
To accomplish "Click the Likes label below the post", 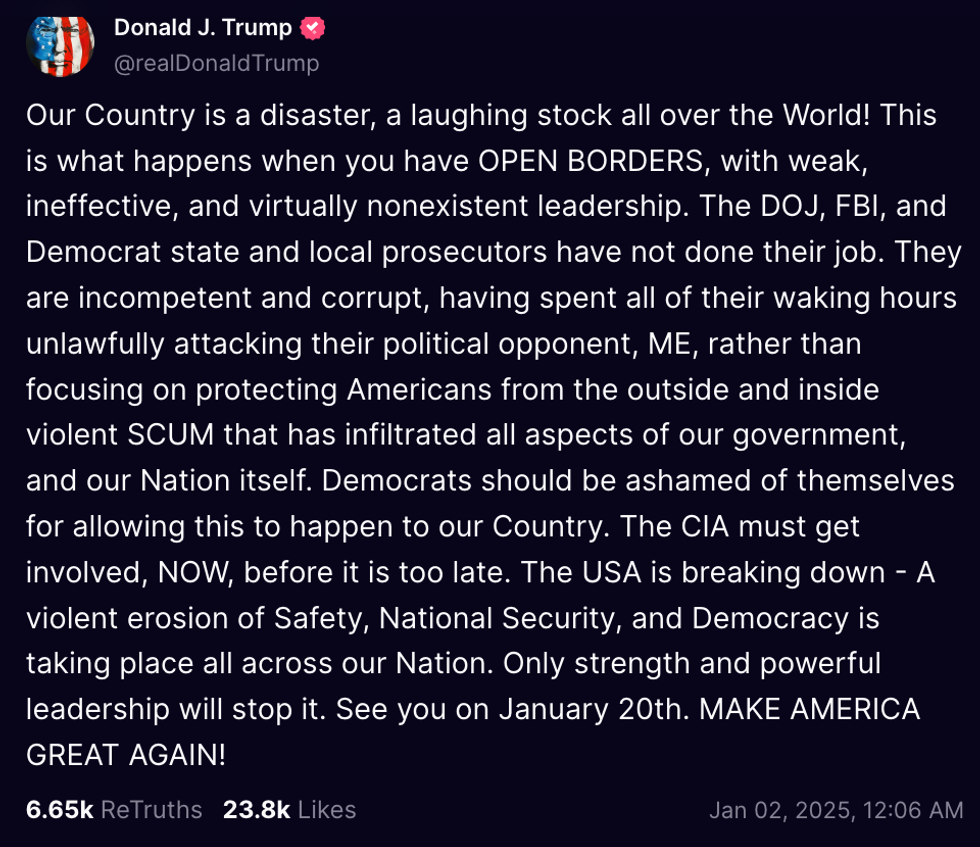I will click(327, 810).
